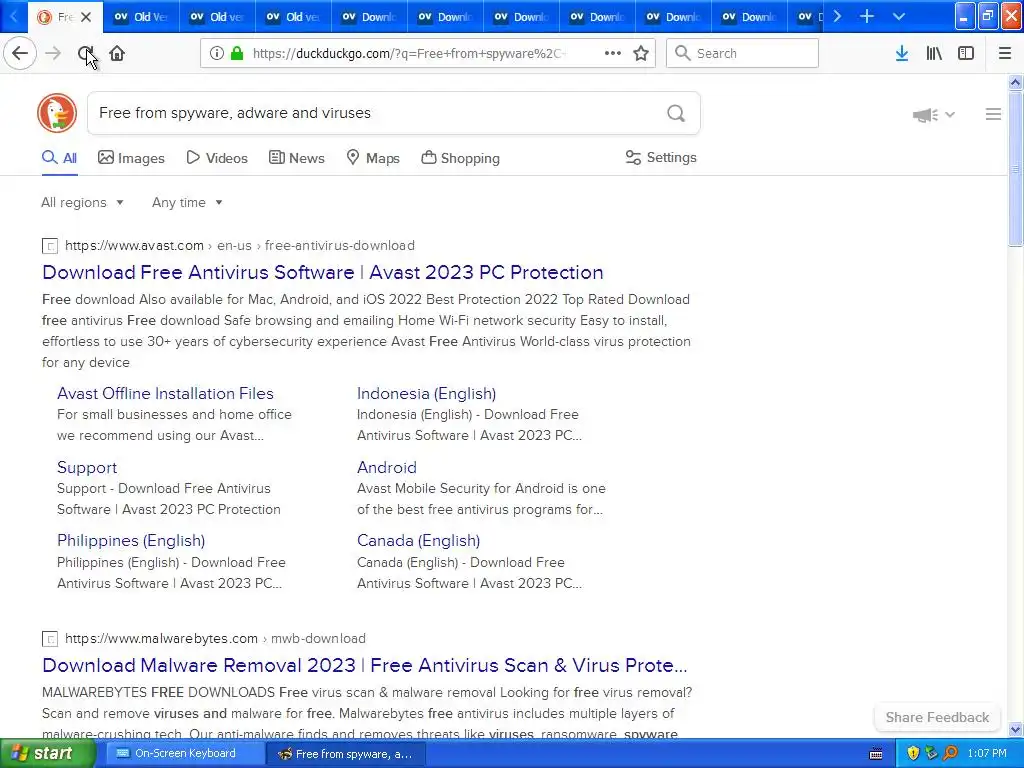Click the malwarebytes.com result URL text
The image size is (1024, 768).
coord(215,638)
